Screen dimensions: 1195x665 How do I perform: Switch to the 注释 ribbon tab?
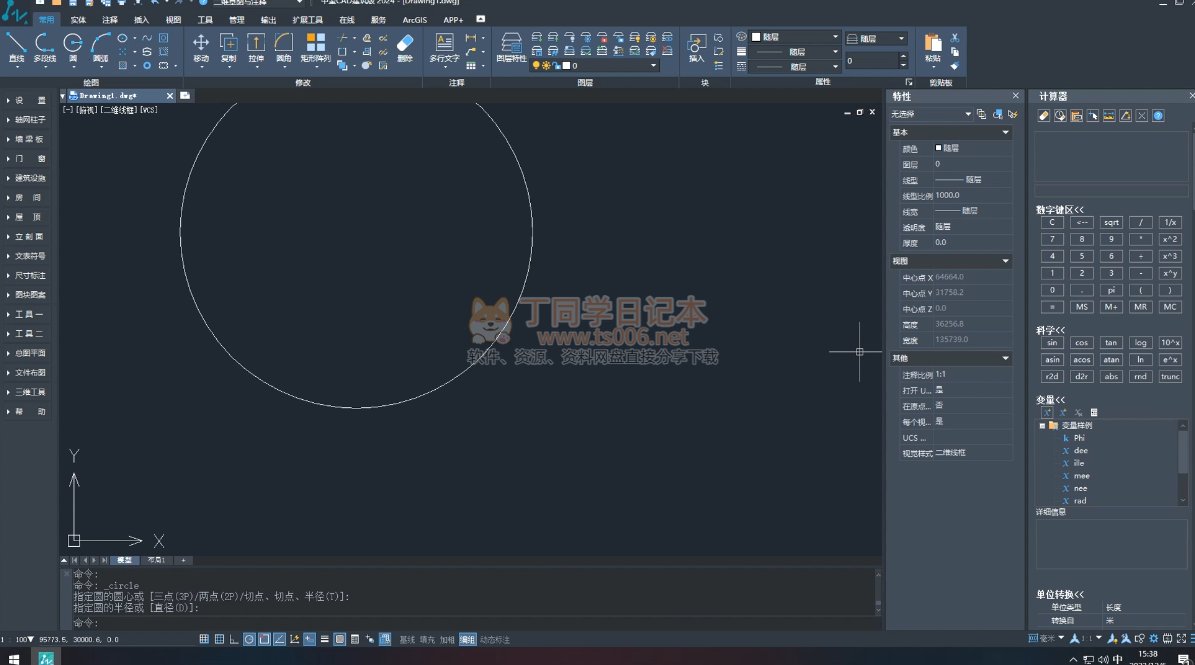pyautogui.click(x=110, y=19)
